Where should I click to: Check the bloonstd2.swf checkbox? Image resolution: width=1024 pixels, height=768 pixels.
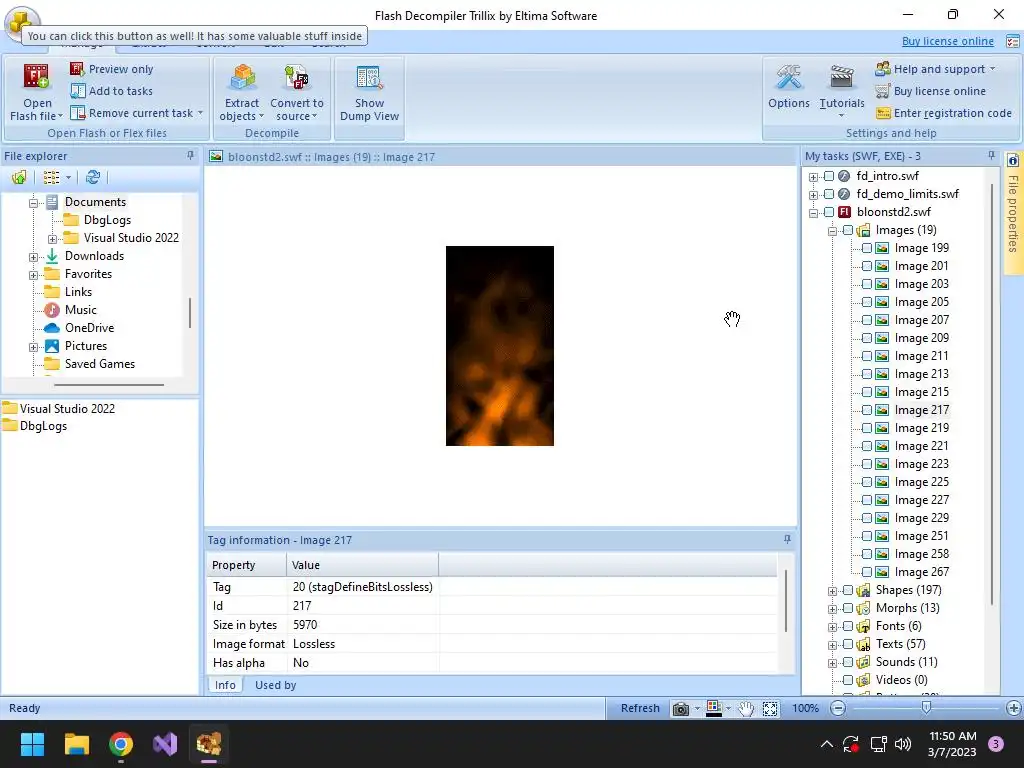[x=829, y=212]
